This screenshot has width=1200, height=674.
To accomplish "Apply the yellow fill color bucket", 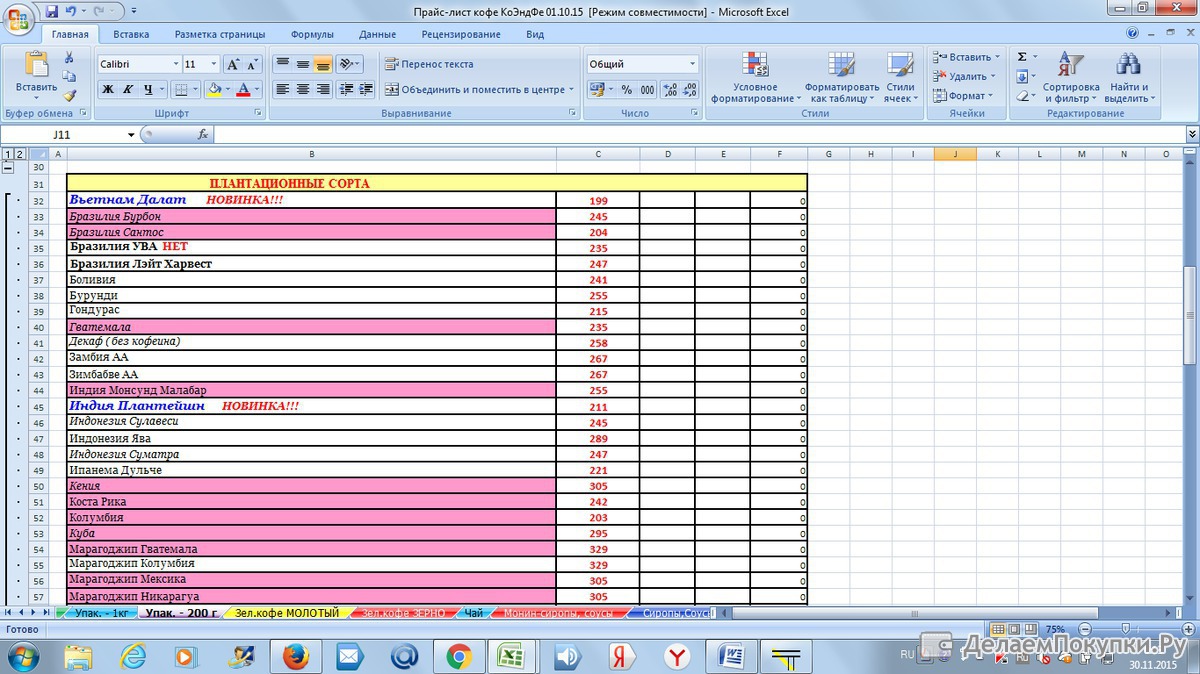I will click(213, 89).
